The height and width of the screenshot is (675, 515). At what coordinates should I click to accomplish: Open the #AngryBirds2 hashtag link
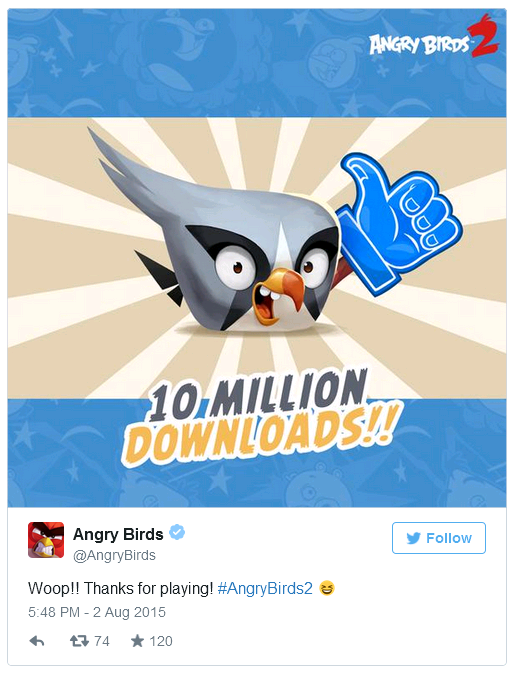(x=265, y=588)
